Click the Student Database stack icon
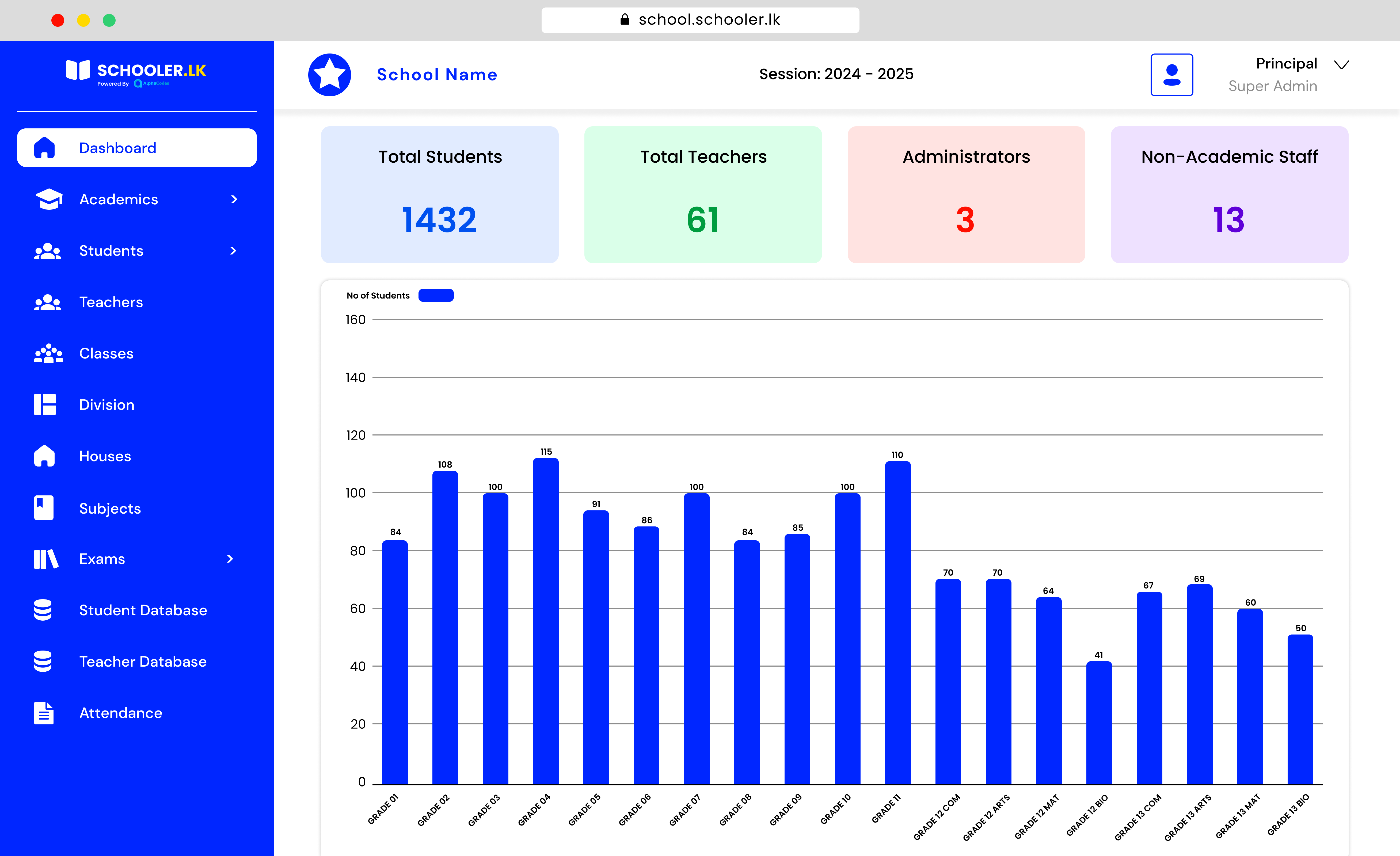 tap(43, 610)
